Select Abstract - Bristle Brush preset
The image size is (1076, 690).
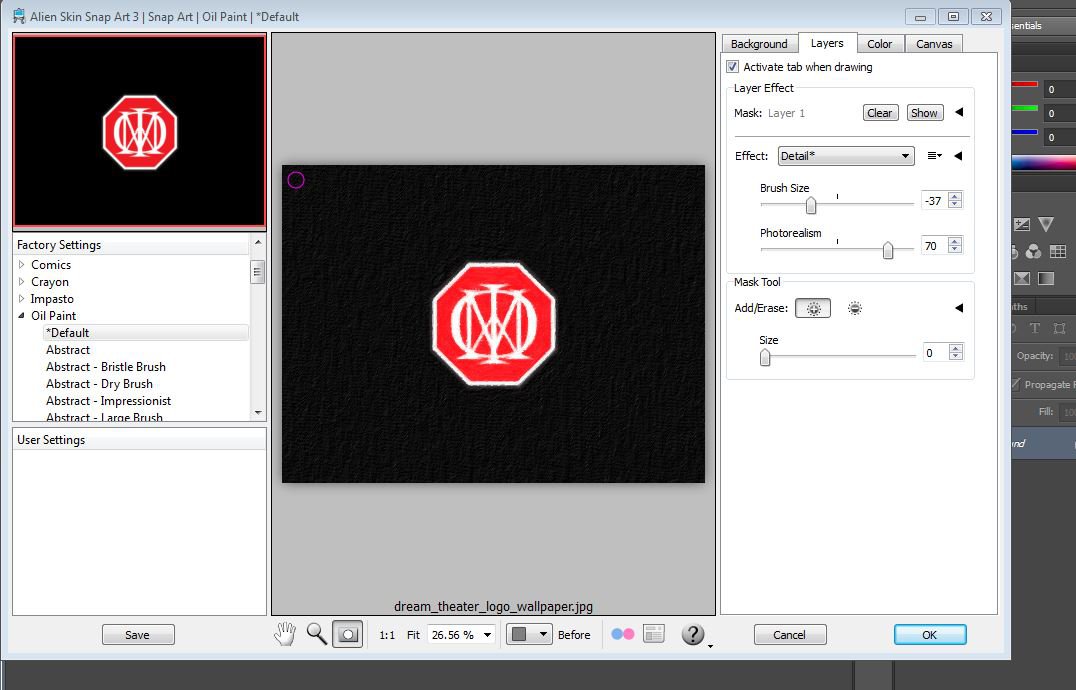(106, 367)
